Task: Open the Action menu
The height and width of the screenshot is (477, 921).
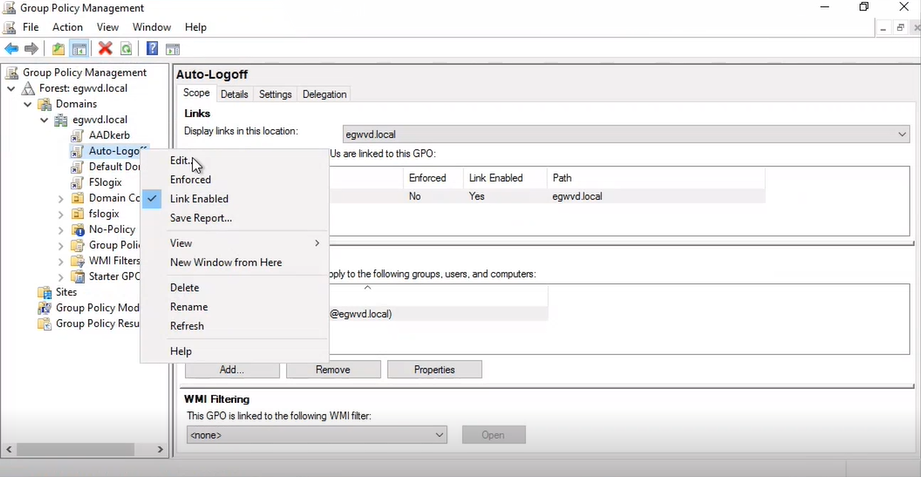Action: (x=68, y=27)
